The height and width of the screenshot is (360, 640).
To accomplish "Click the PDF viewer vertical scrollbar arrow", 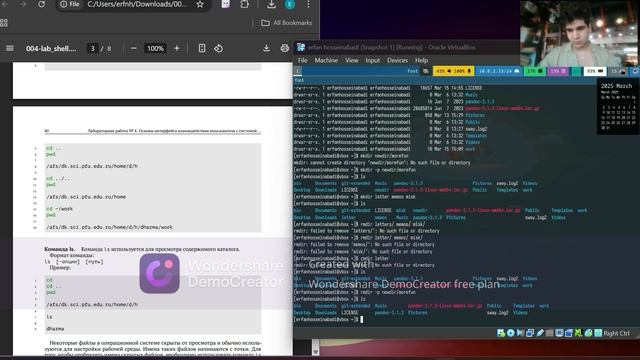I will 316,351.
